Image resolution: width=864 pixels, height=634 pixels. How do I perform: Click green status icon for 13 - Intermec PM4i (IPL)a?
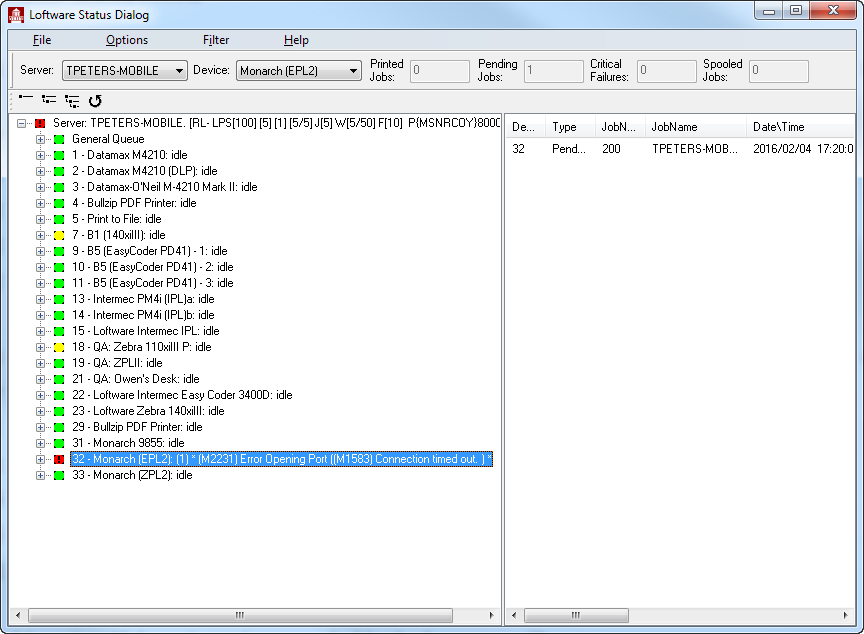pyautogui.click(x=59, y=299)
